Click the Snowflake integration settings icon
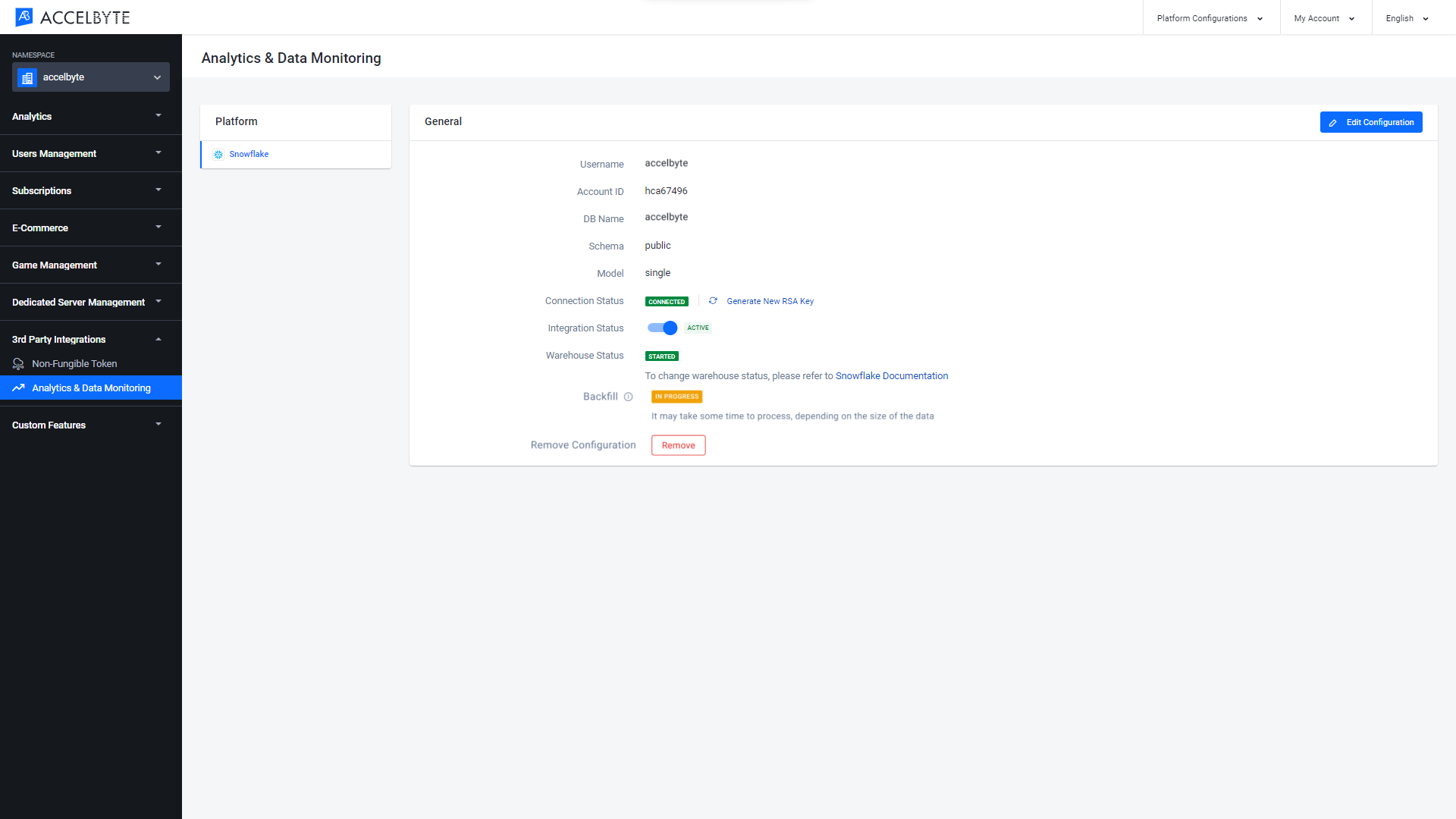 click(x=219, y=154)
